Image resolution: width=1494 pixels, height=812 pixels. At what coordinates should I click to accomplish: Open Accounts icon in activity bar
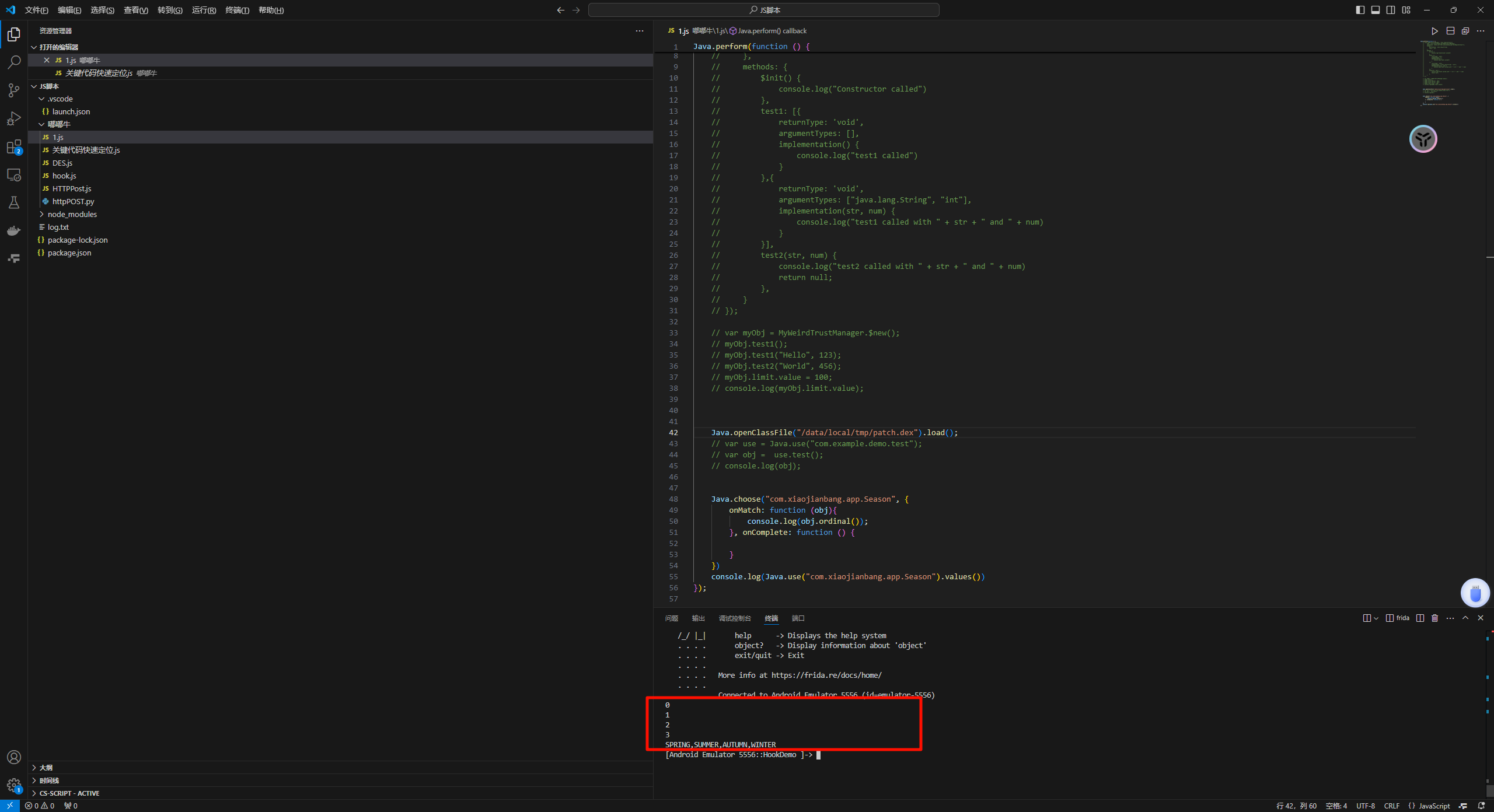14,757
